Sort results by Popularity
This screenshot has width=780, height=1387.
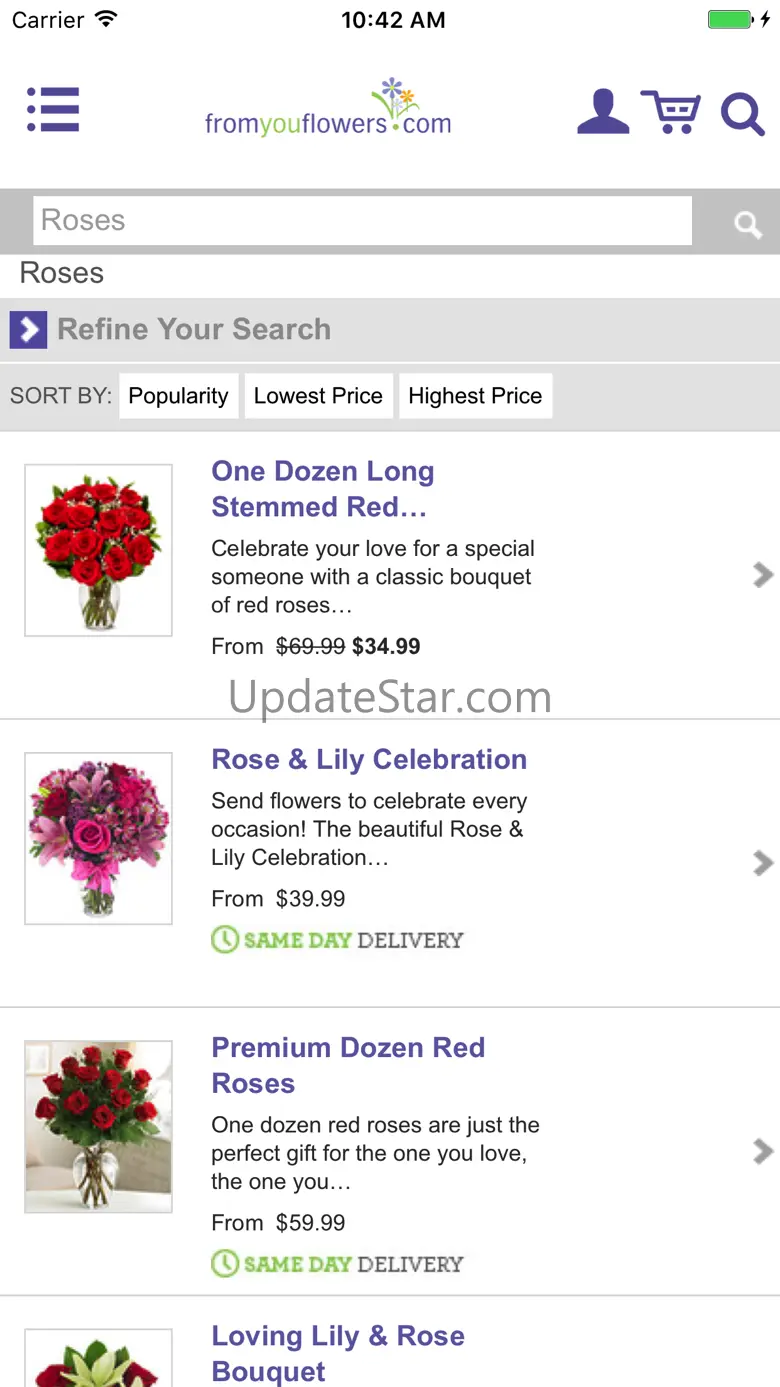[x=178, y=396]
